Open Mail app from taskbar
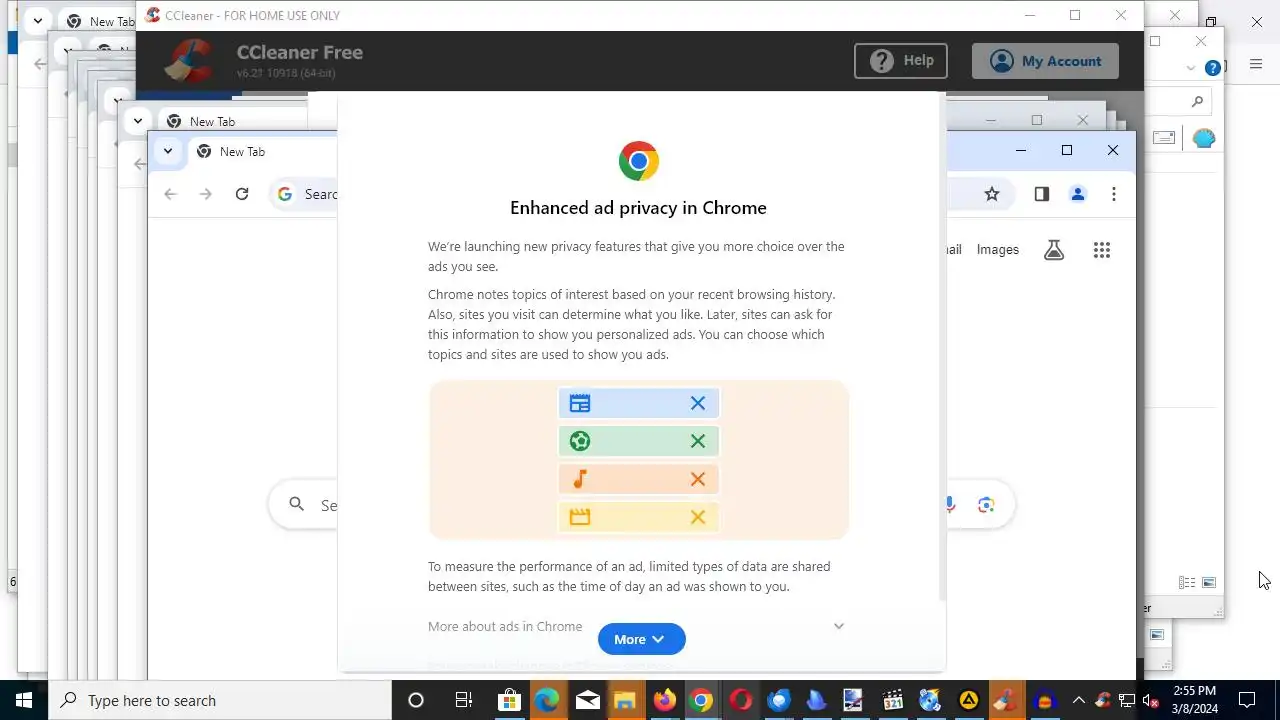Screen dimensions: 1280x720 (587, 700)
